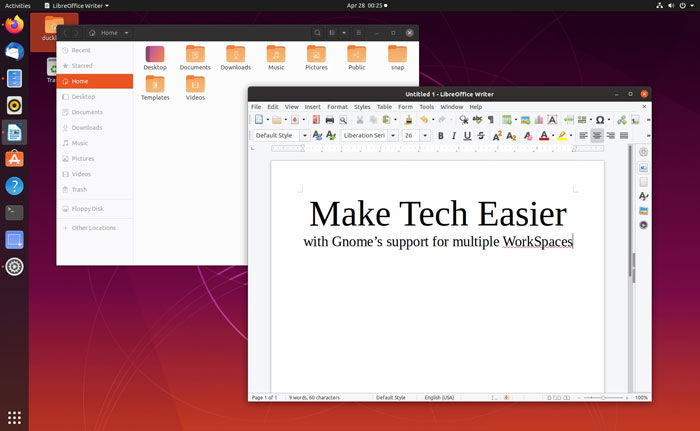Screen dimensions: 700x431
Task: Toggle Bold formatting
Action: pyautogui.click(x=440, y=136)
